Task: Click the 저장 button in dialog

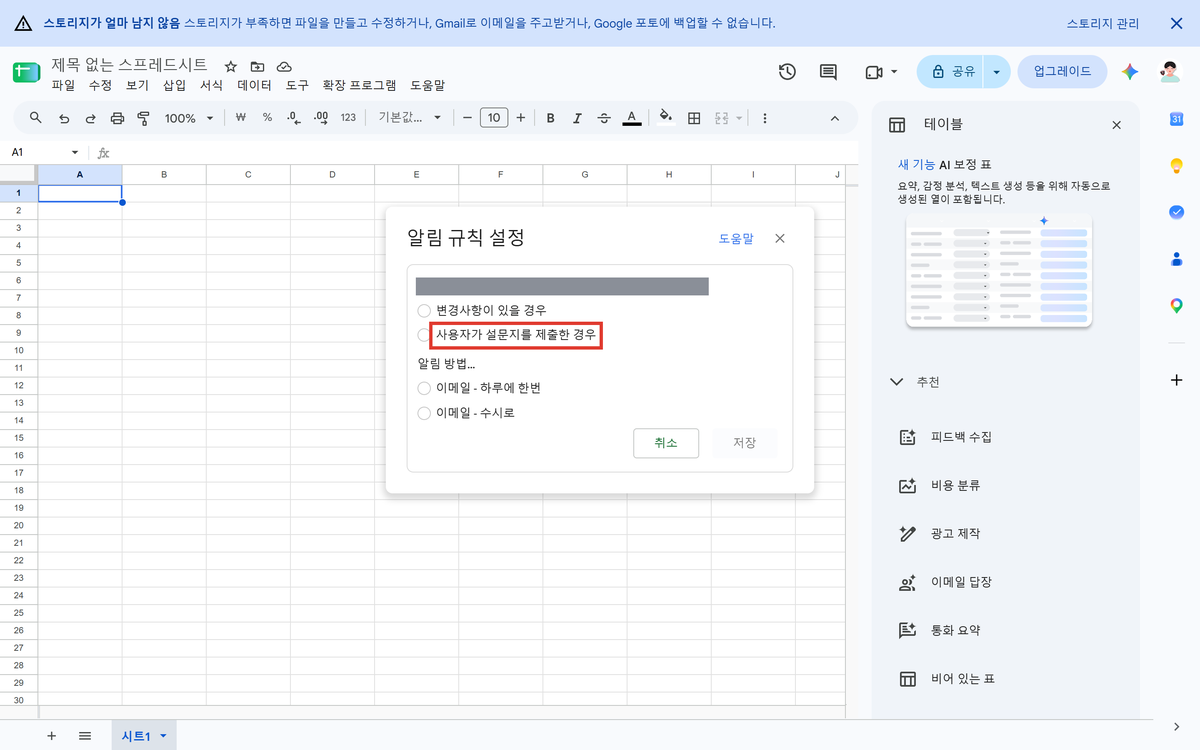Action: [744, 443]
